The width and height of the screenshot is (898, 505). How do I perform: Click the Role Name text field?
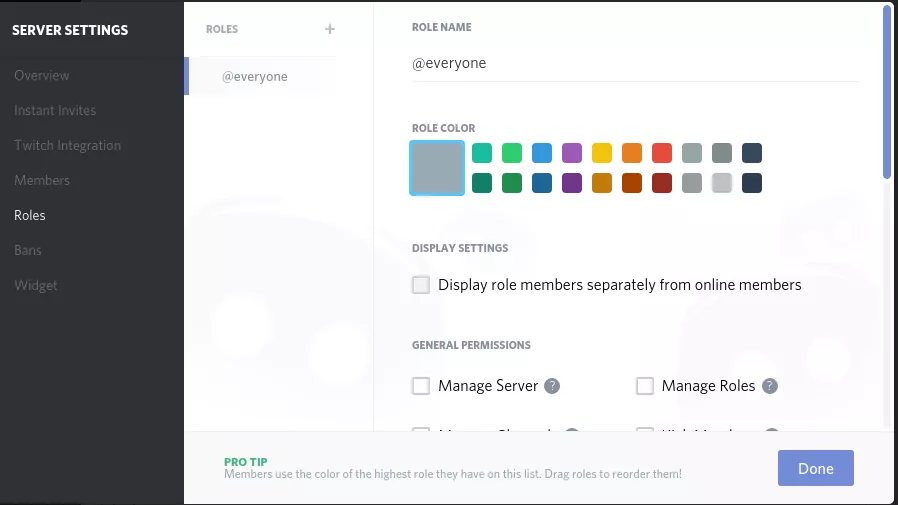(635, 63)
